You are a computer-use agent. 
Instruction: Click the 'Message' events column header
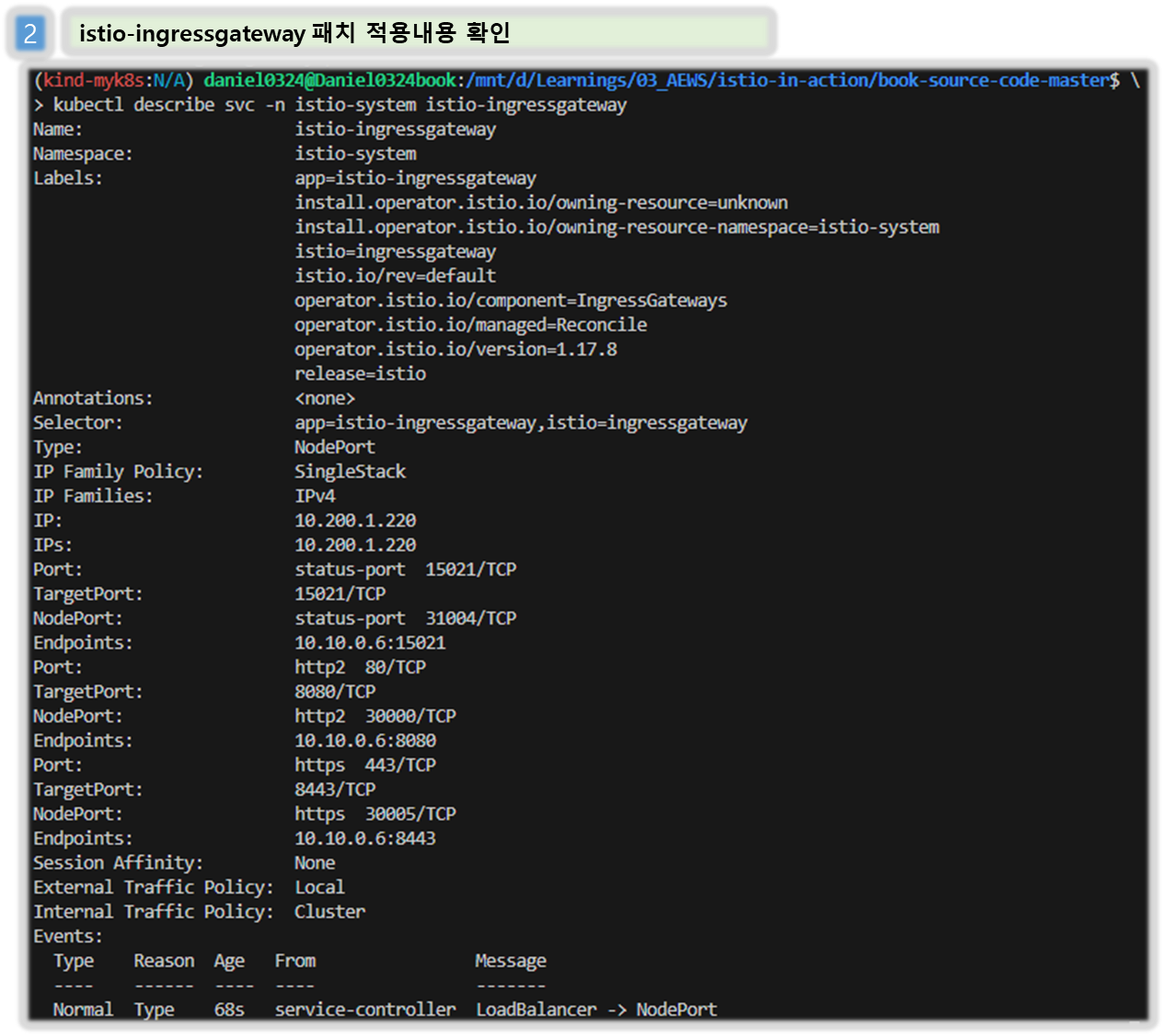coord(511,961)
